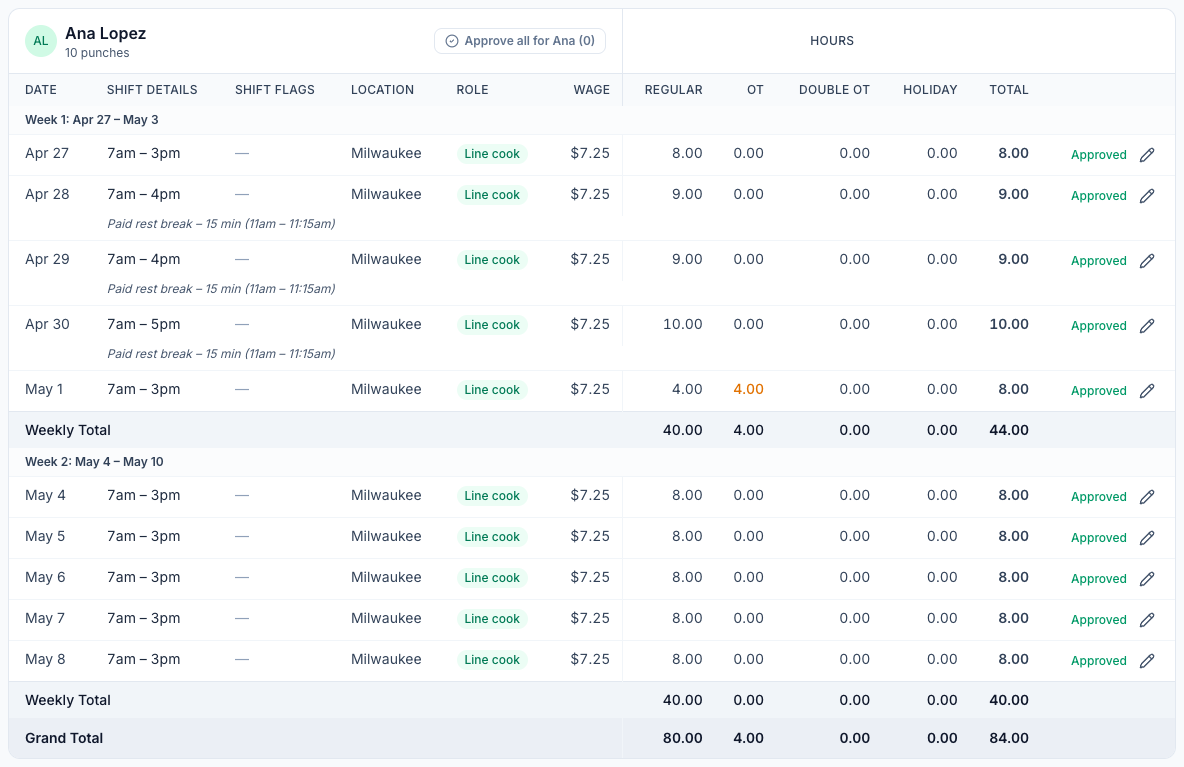Click the REGULAR hours column header
The image size is (1184, 767).
[674, 90]
